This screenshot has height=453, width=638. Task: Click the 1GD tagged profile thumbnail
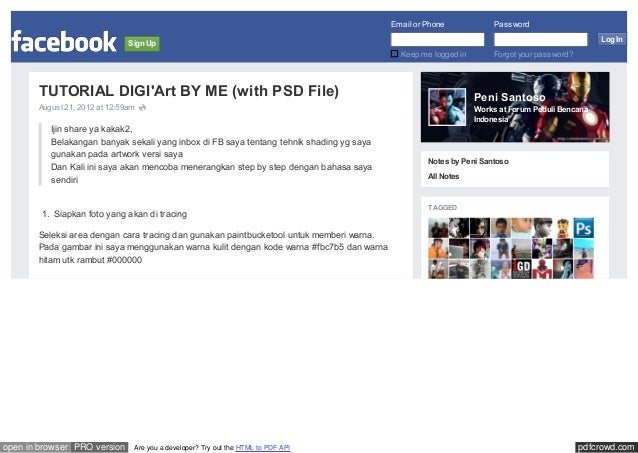[521, 269]
